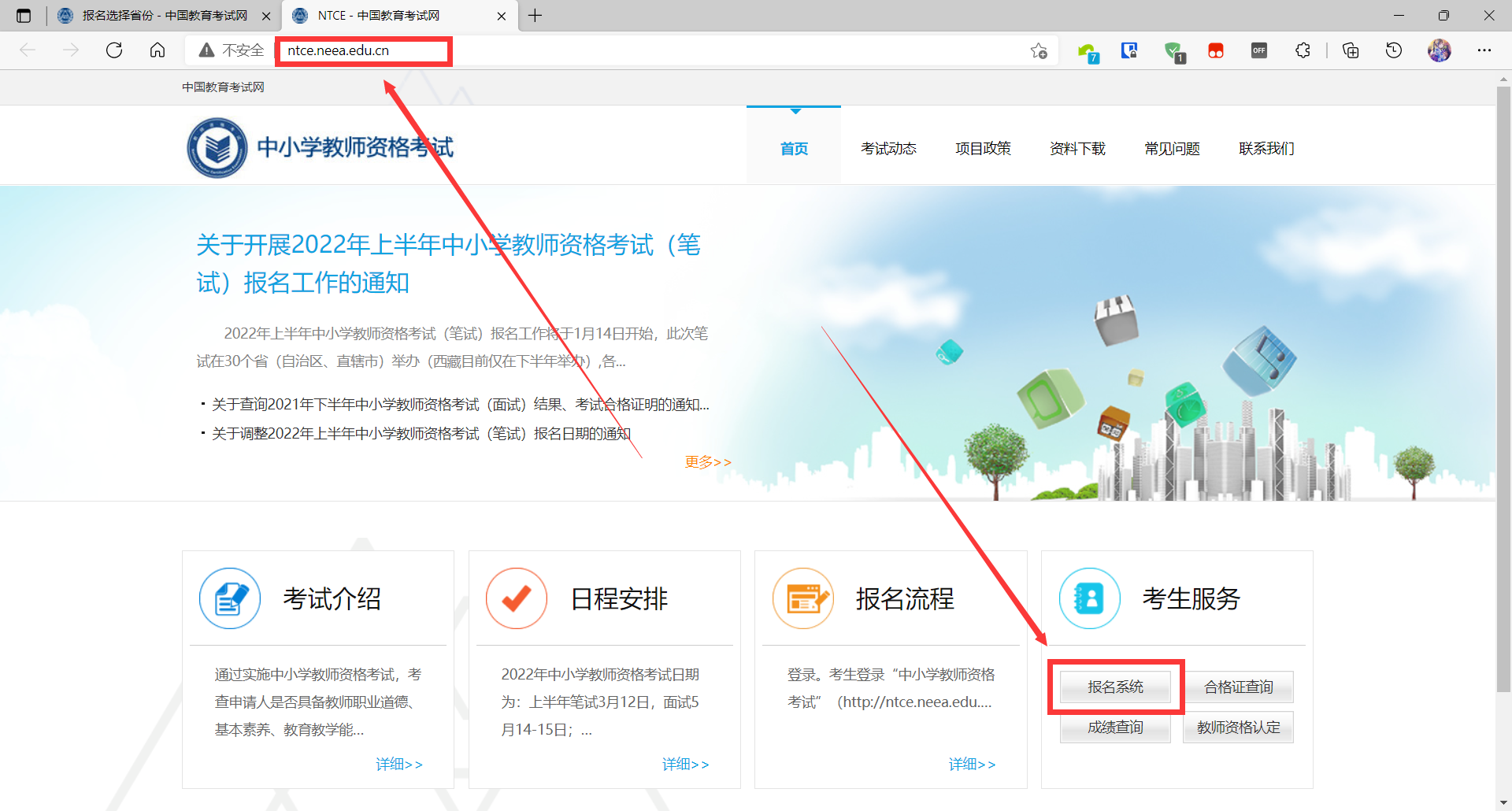The image size is (1512, 811).
Task: Click the 日程安排 checkmark icon
Action: point(517,598)
